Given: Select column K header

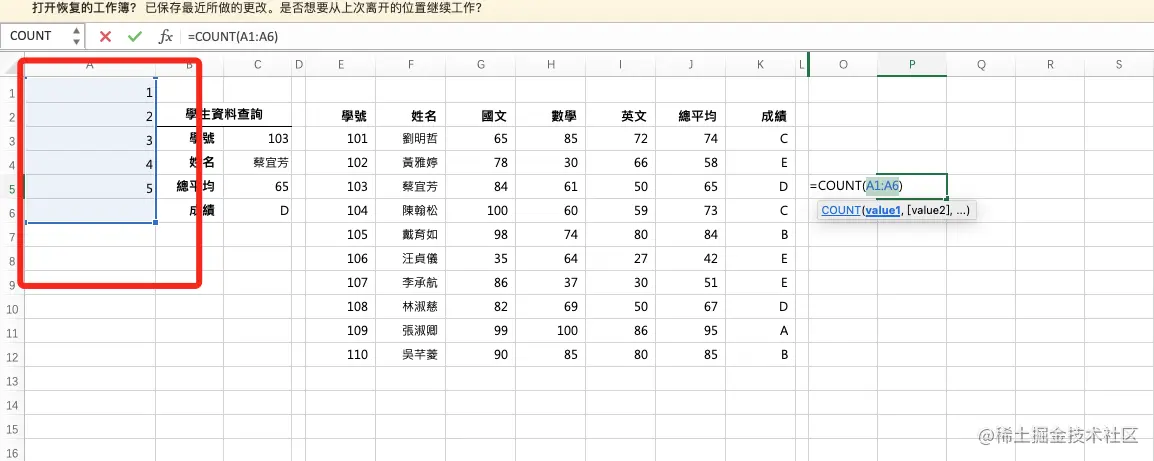Looking at the screenshot, I should (x=760, y=65).
